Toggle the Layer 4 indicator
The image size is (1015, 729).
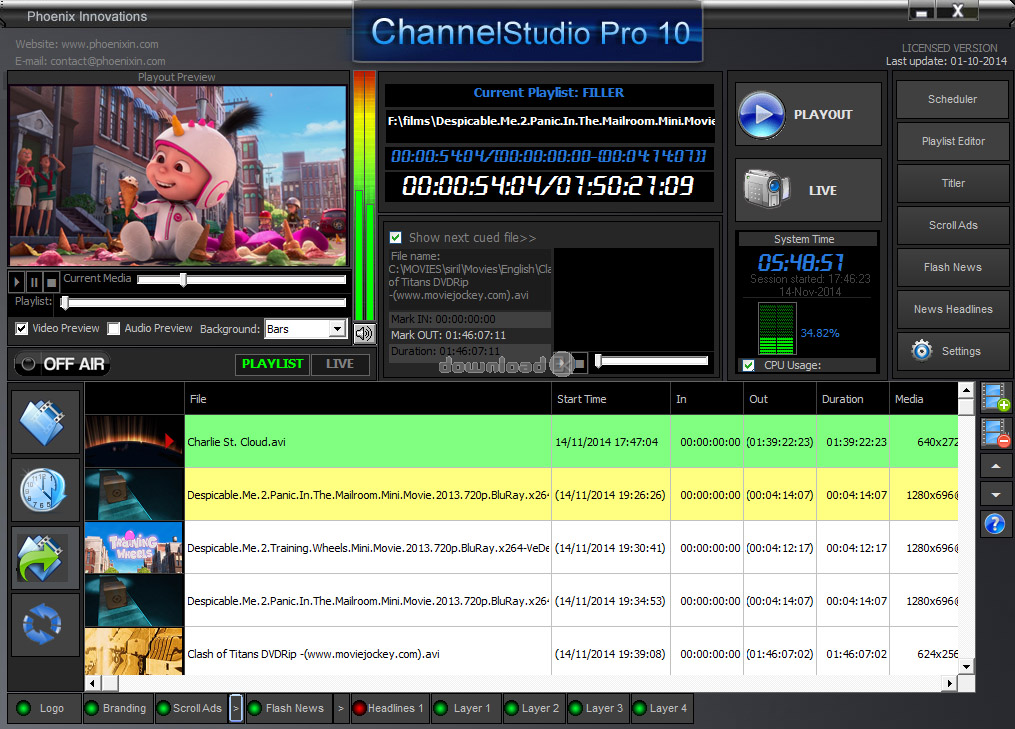click(x=639, y=708)
